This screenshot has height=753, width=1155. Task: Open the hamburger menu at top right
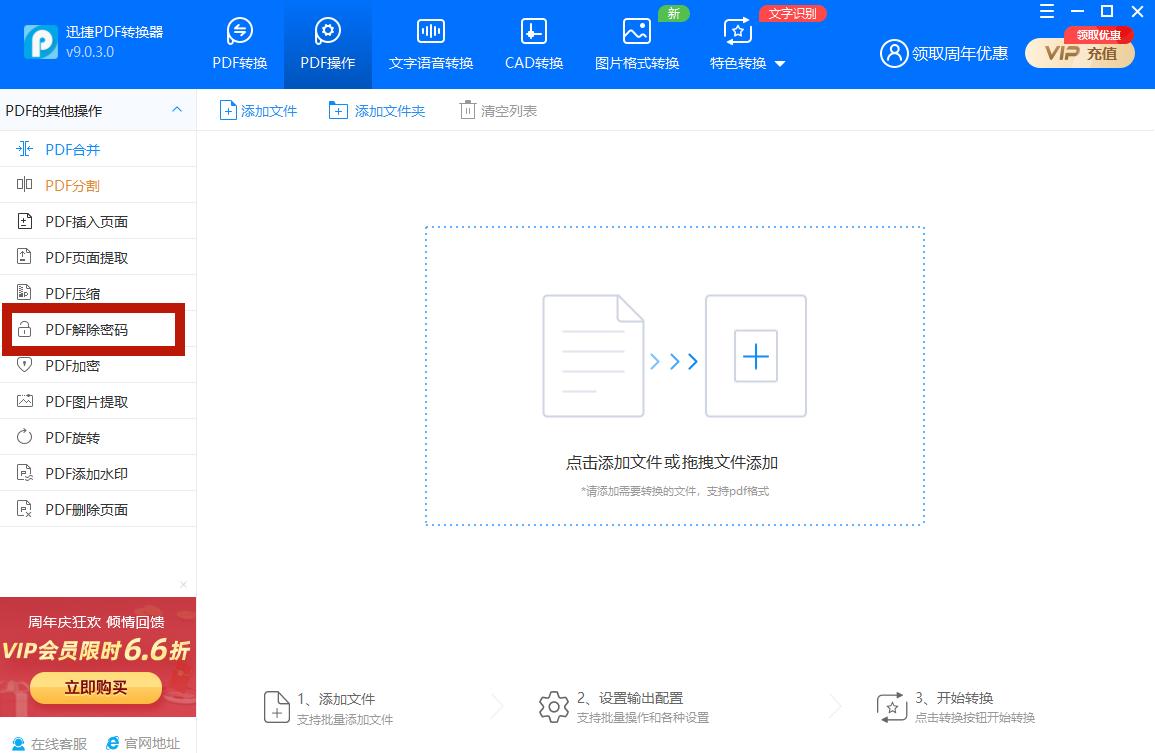coord(1047,12)
